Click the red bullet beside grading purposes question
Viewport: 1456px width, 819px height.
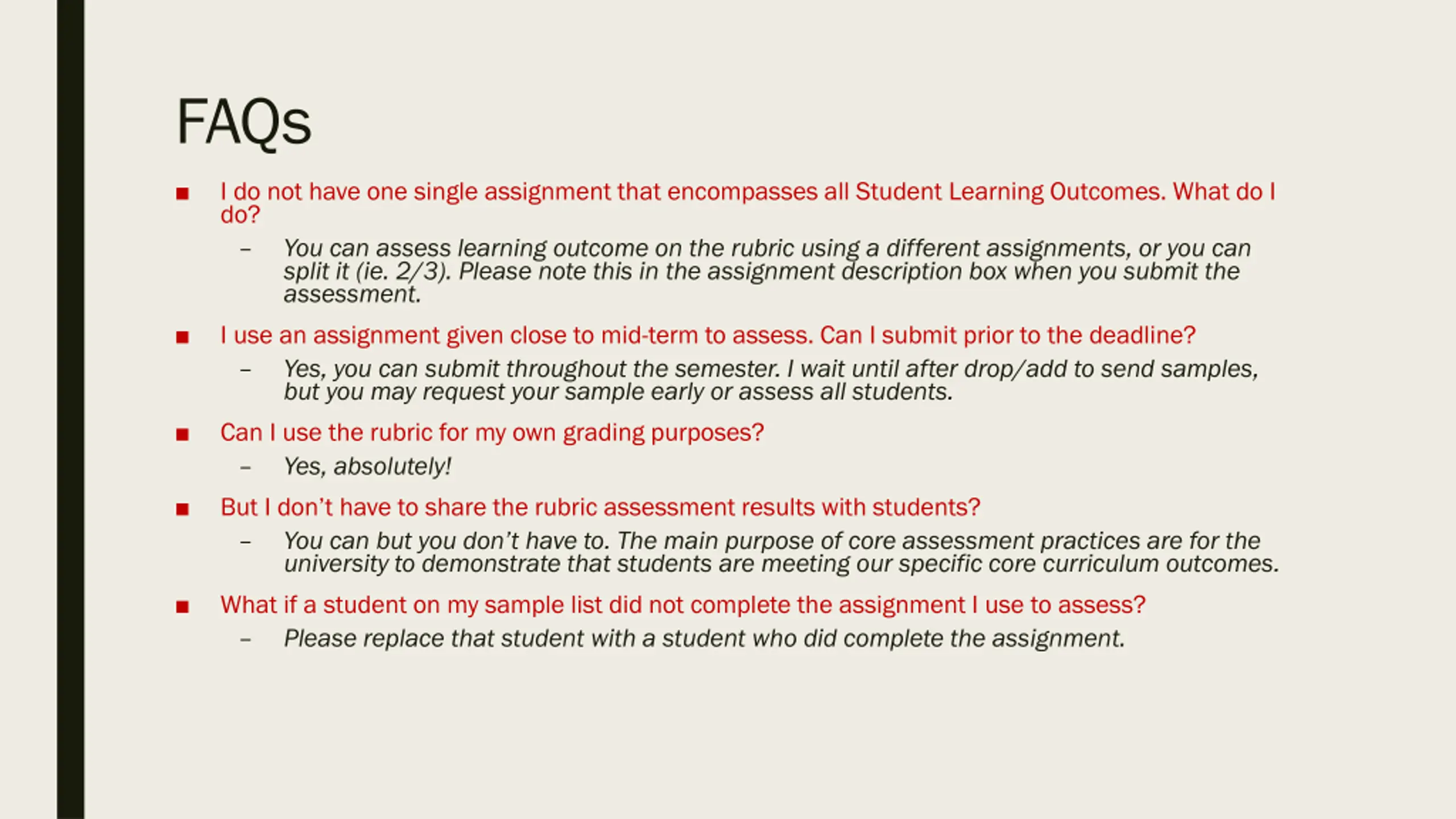pyautogui.click(x=182, y=435)
